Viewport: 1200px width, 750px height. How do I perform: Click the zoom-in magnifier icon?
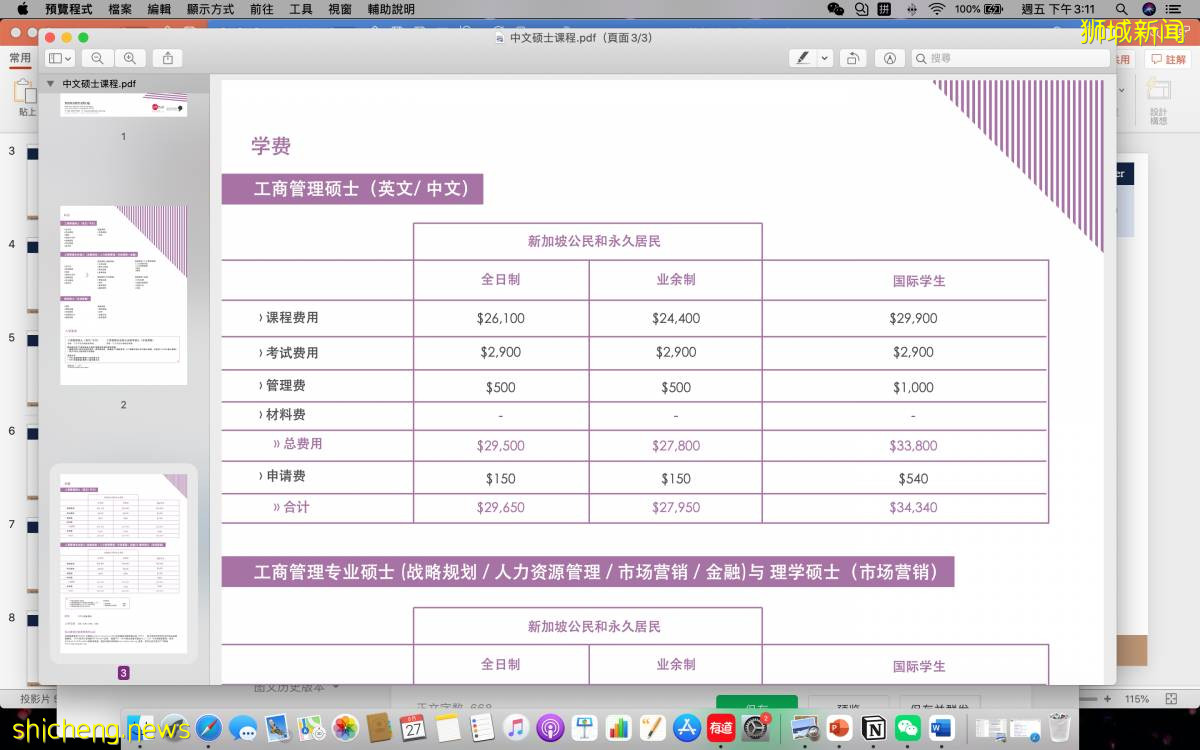click(131, 58)
